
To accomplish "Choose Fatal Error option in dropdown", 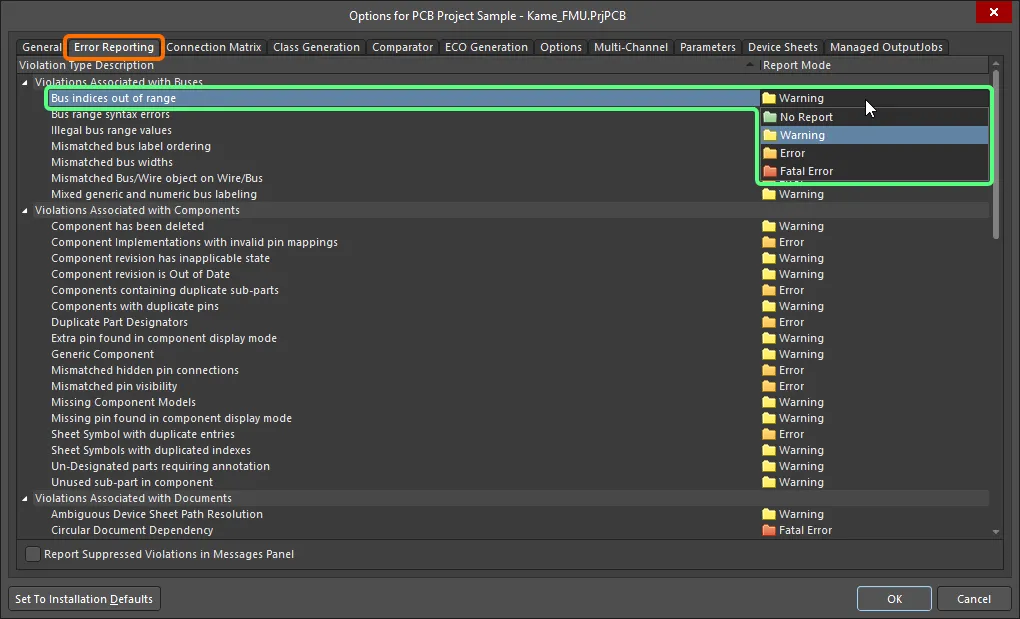I will click(x=874, y=171).
